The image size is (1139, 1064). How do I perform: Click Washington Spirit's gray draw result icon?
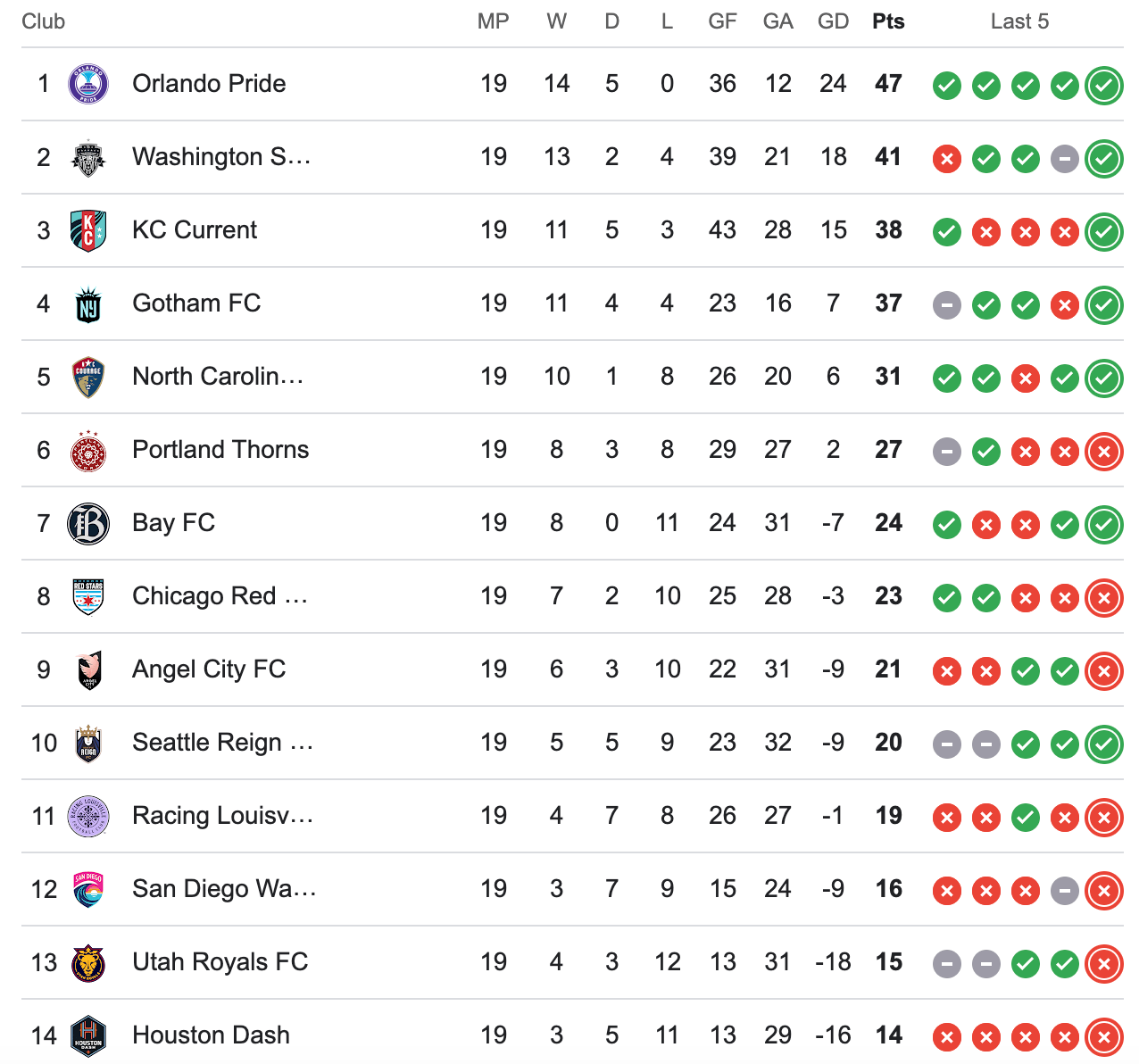(x=1065, y=159)
